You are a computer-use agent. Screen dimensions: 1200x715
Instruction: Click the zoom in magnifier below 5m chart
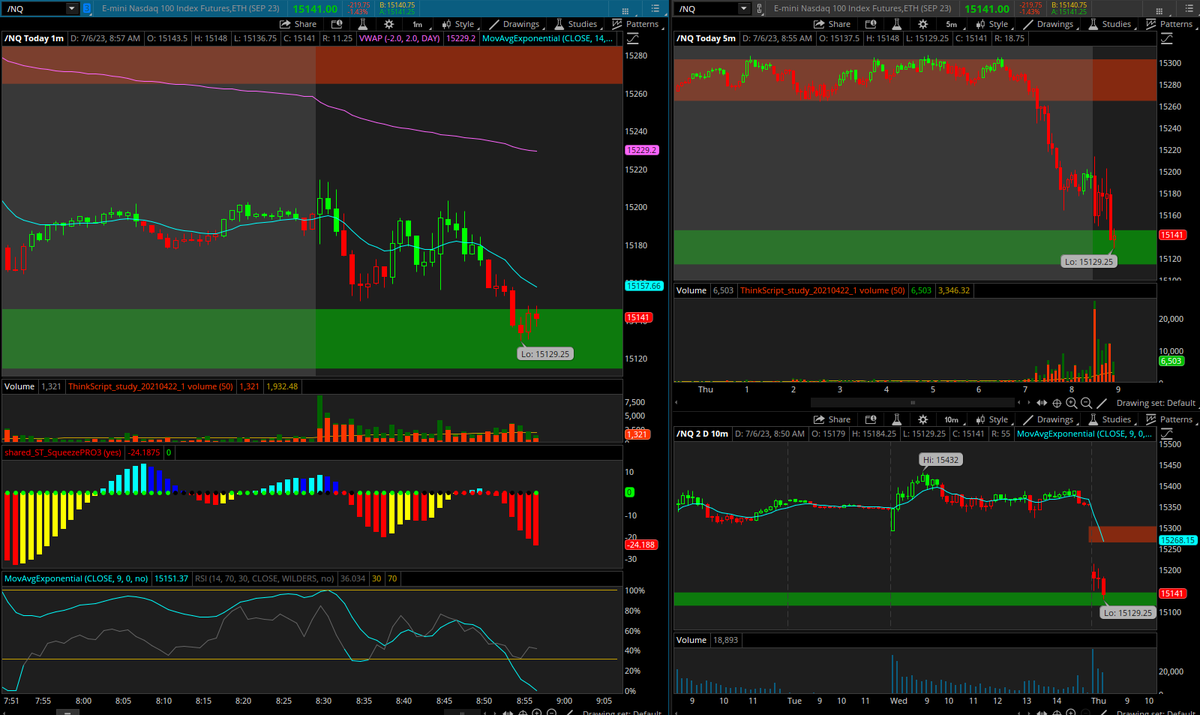point(1073,403)
